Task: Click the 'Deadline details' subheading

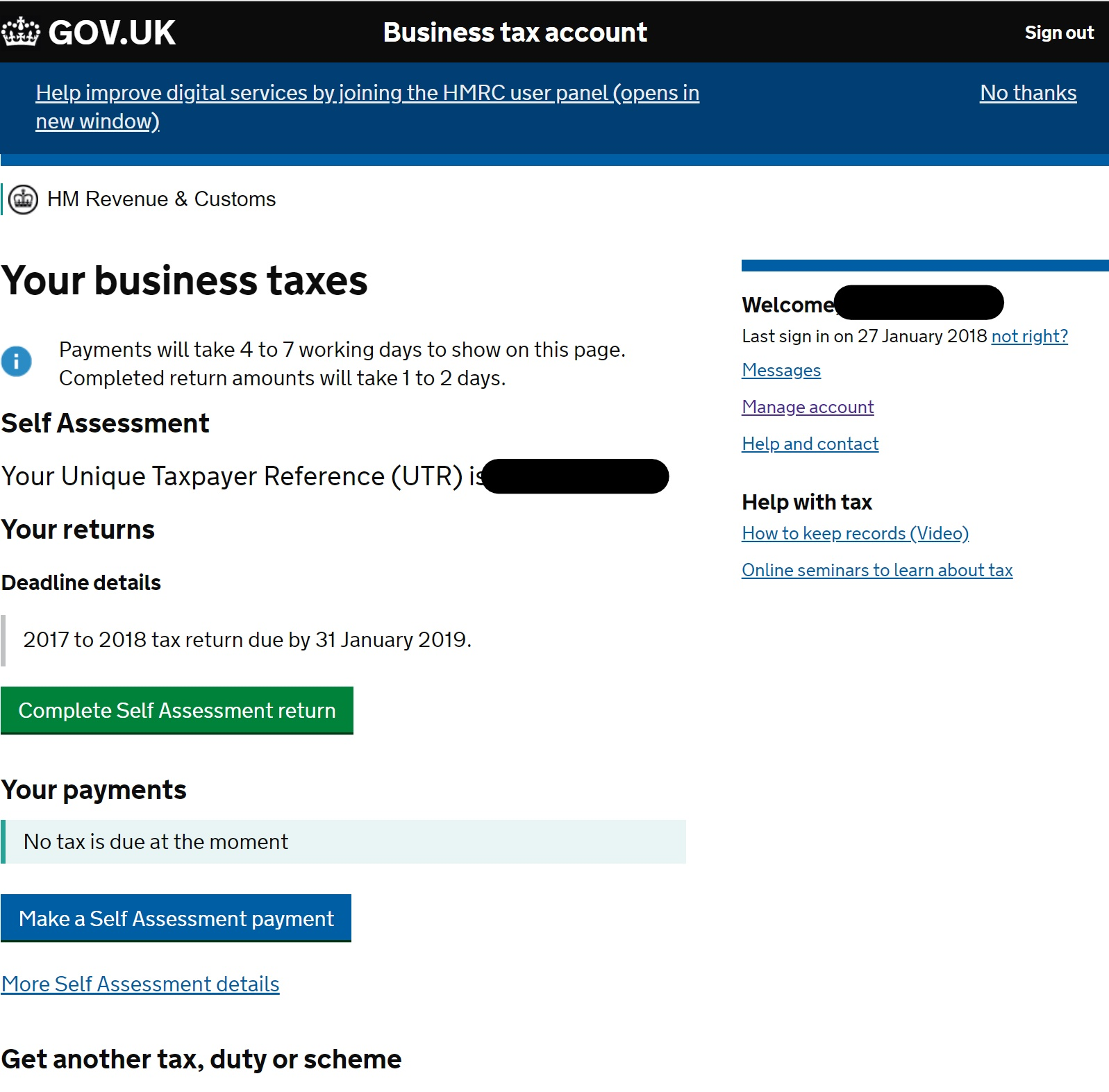Action: (x=81, y=582)
